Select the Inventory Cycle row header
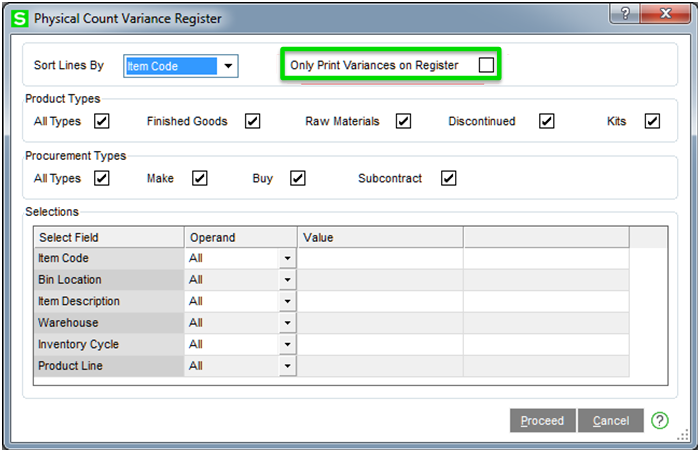This screenshot has width=700, height=452. click(x=109, y=344)
